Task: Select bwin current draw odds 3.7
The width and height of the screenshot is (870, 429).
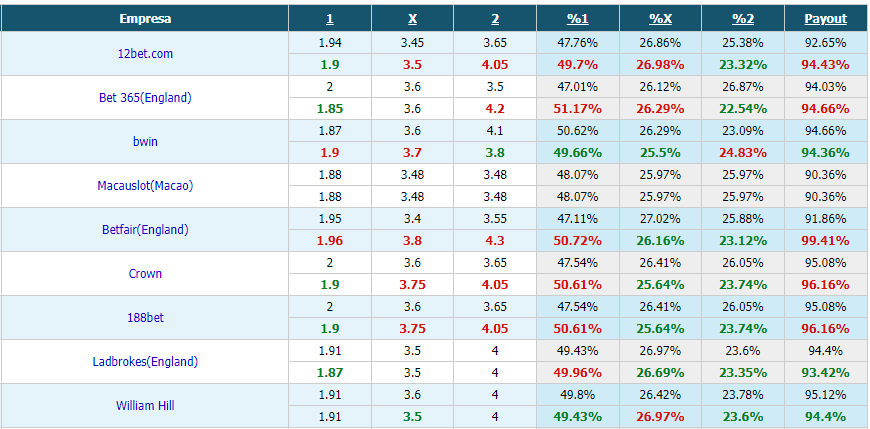Action: pyautogui.click(x=412, y=153)
